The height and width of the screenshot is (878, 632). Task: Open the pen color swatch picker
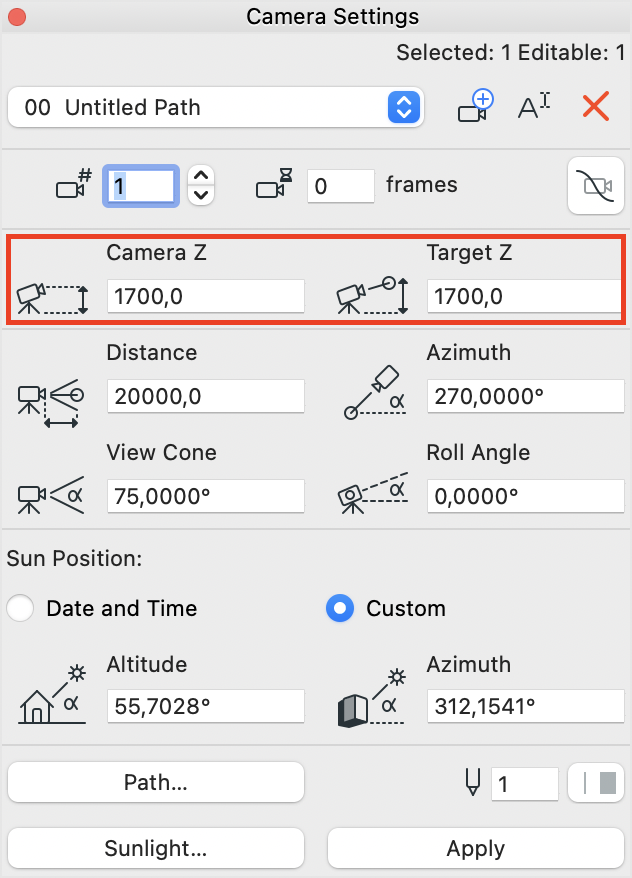[x=596, y=783]
